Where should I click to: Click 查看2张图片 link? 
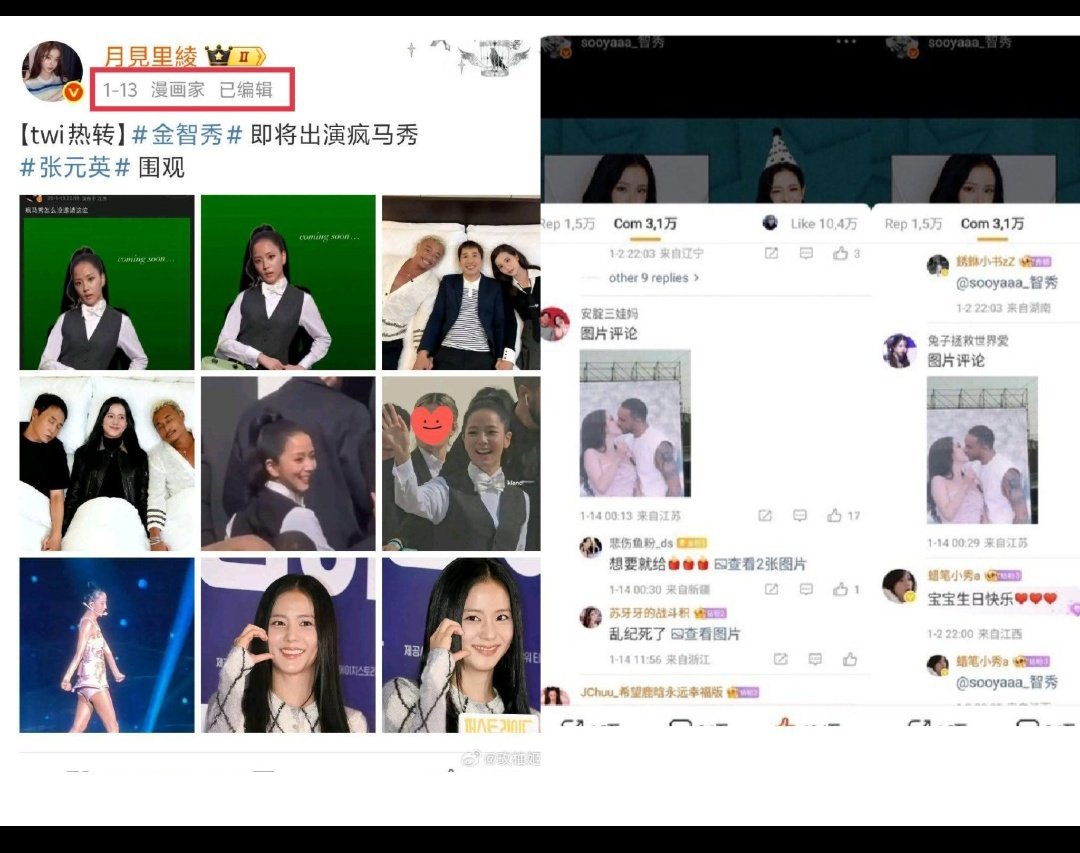(760, 564)
